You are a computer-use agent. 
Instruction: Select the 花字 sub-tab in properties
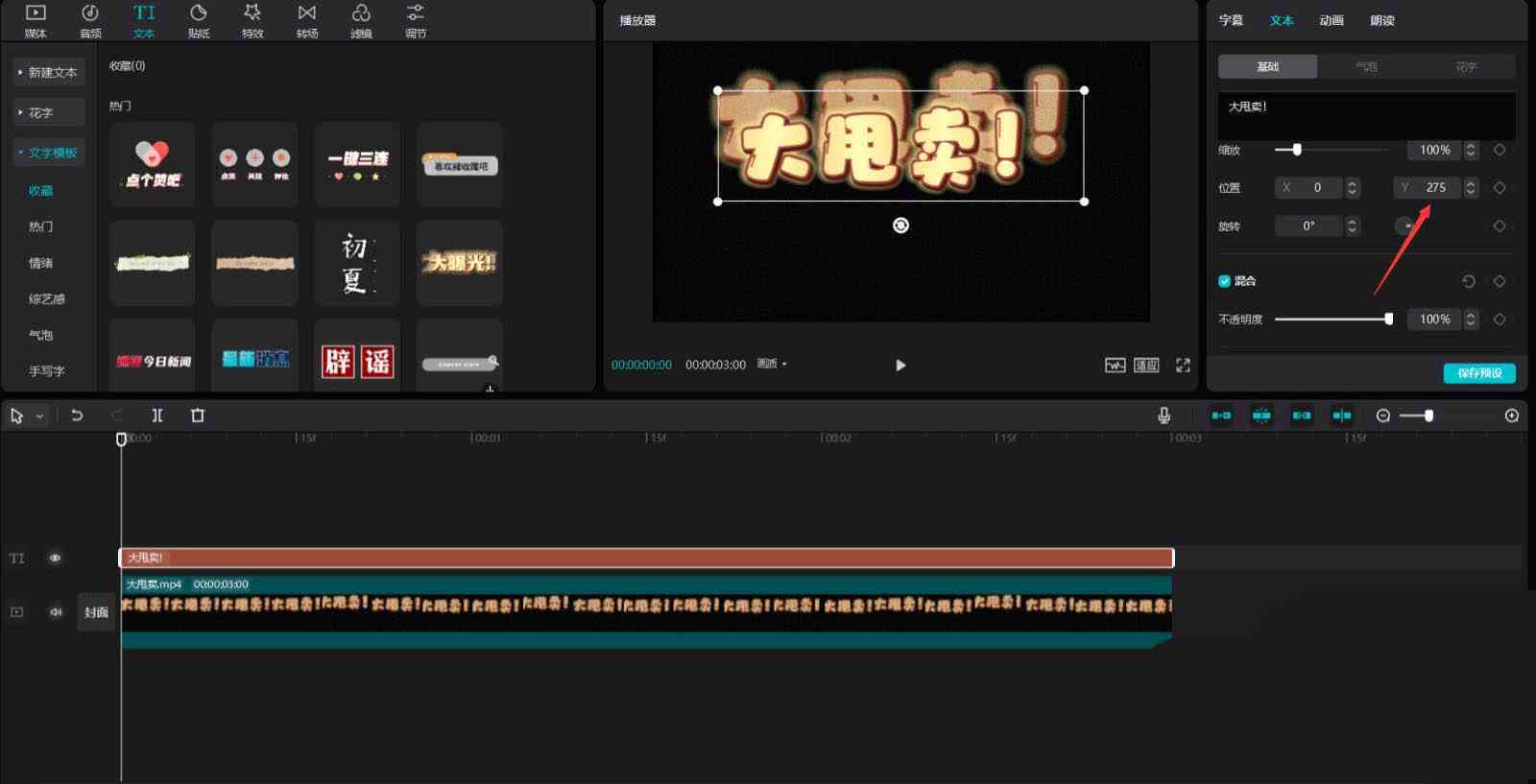tap(1466, 66)
